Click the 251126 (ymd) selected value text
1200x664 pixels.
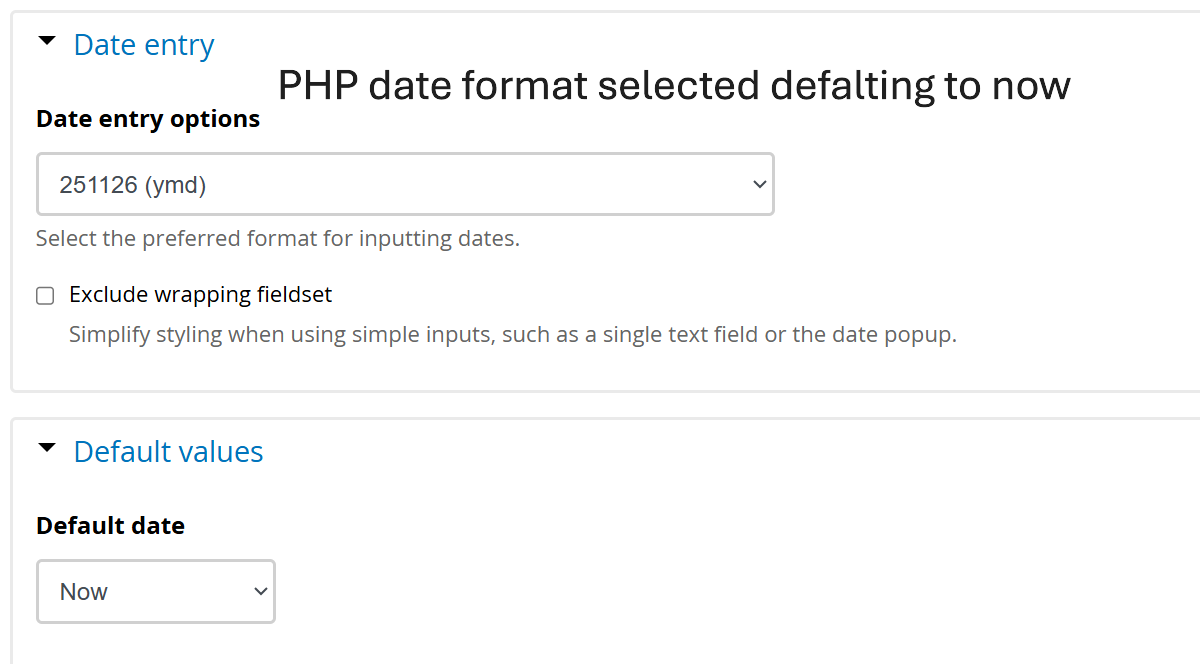132,185
